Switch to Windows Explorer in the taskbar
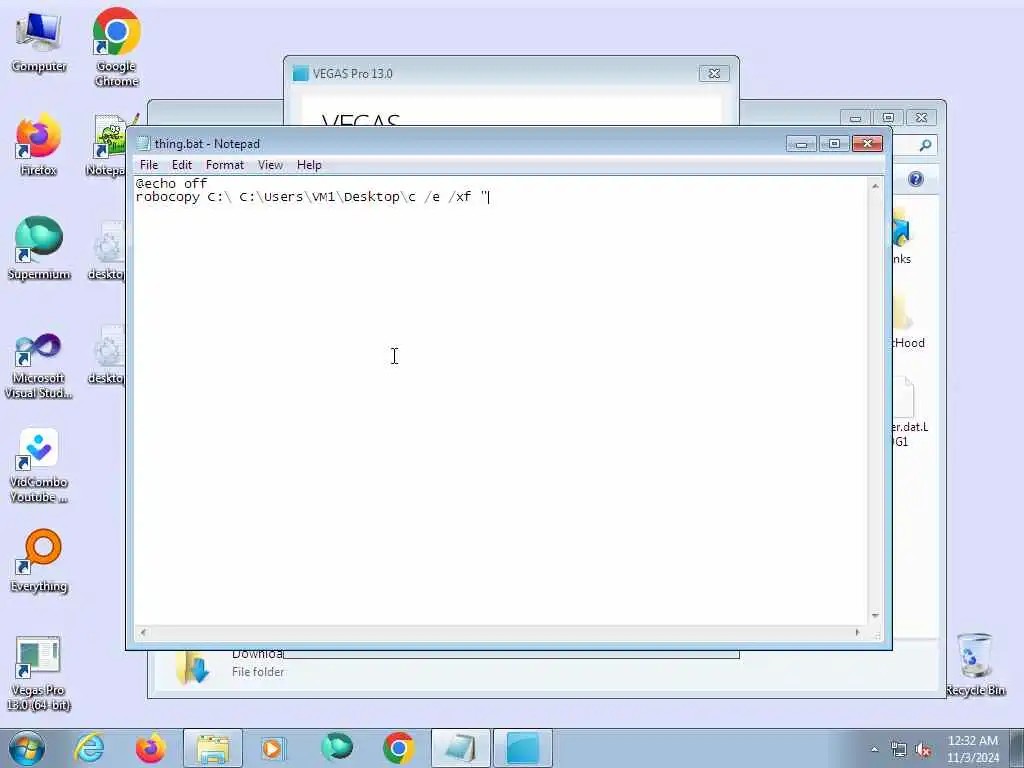 point(213,748)
